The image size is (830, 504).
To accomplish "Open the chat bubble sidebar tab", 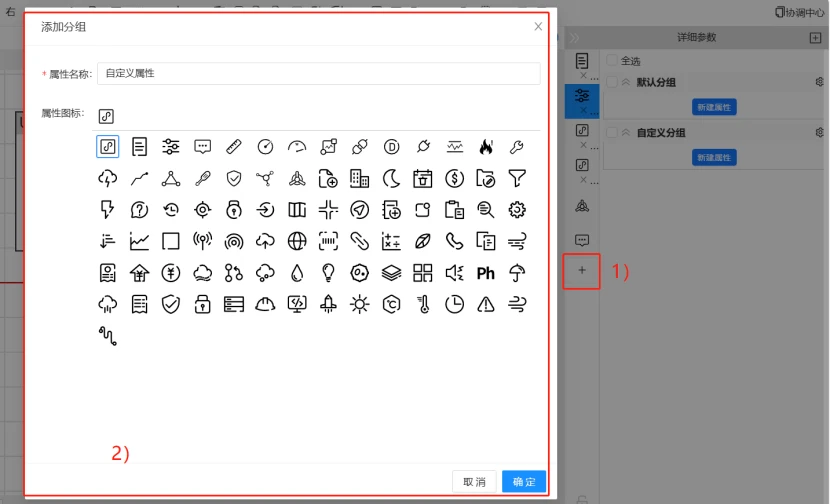I will pos(582,241).
